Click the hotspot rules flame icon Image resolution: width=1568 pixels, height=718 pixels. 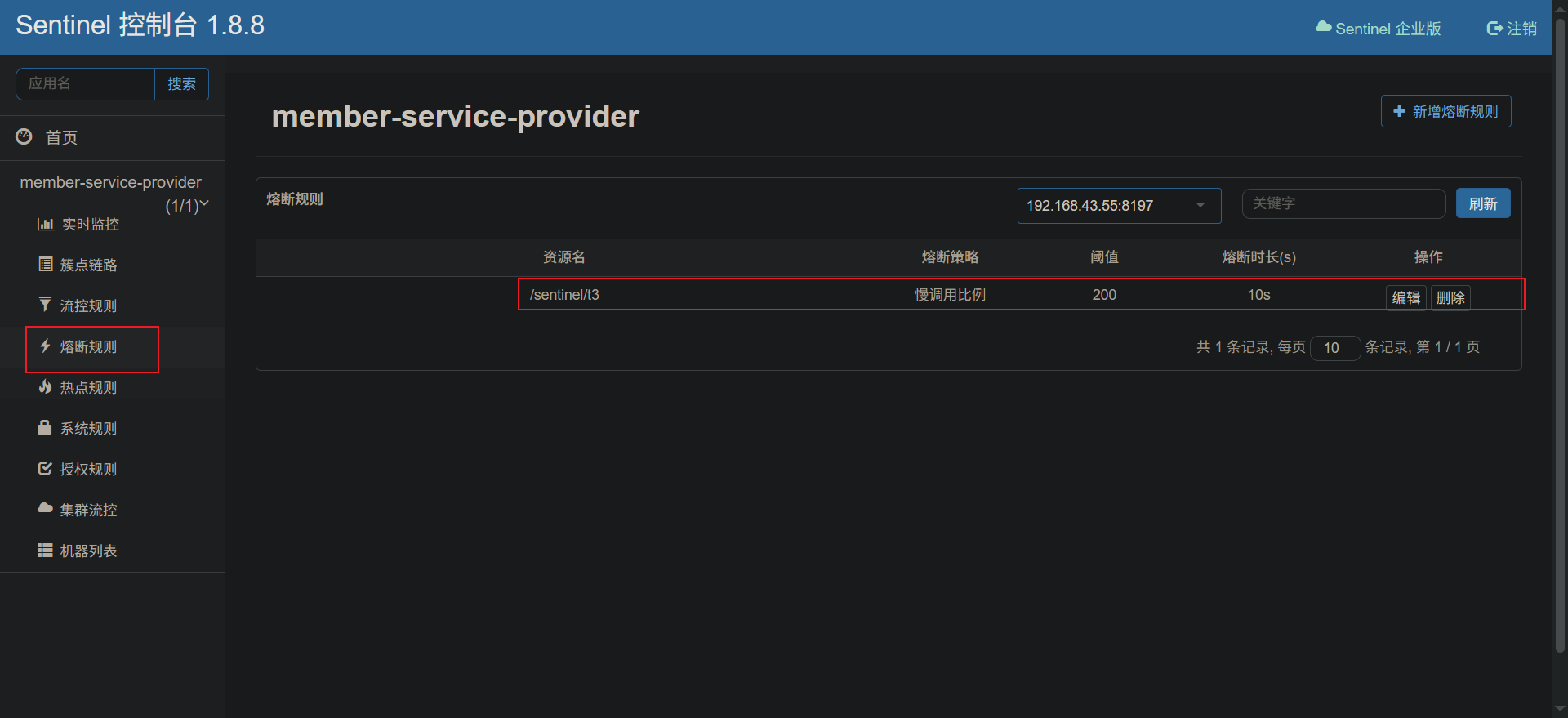pos(45,386)
